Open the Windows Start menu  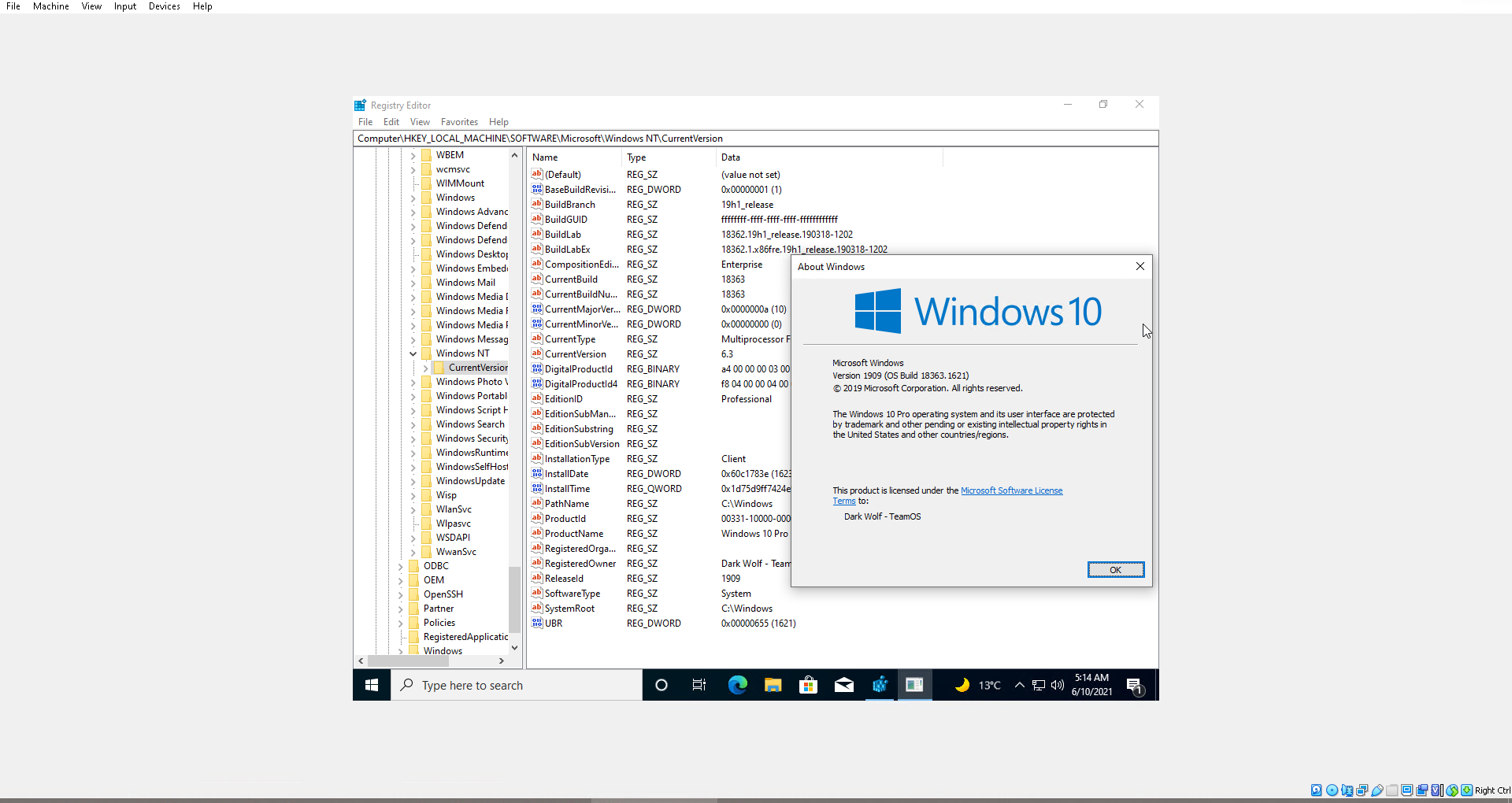(372, 685)
